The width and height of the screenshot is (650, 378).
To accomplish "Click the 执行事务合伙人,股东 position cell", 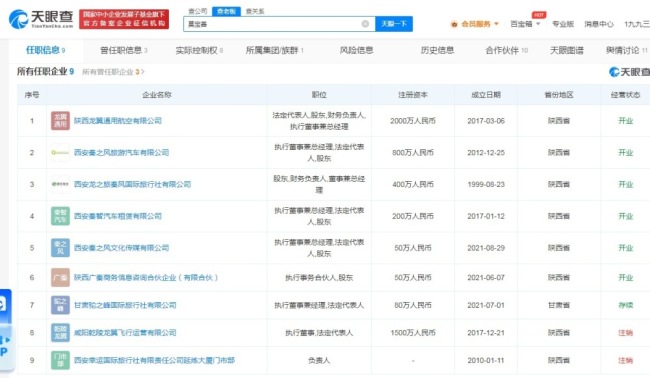I will (319, 277).
